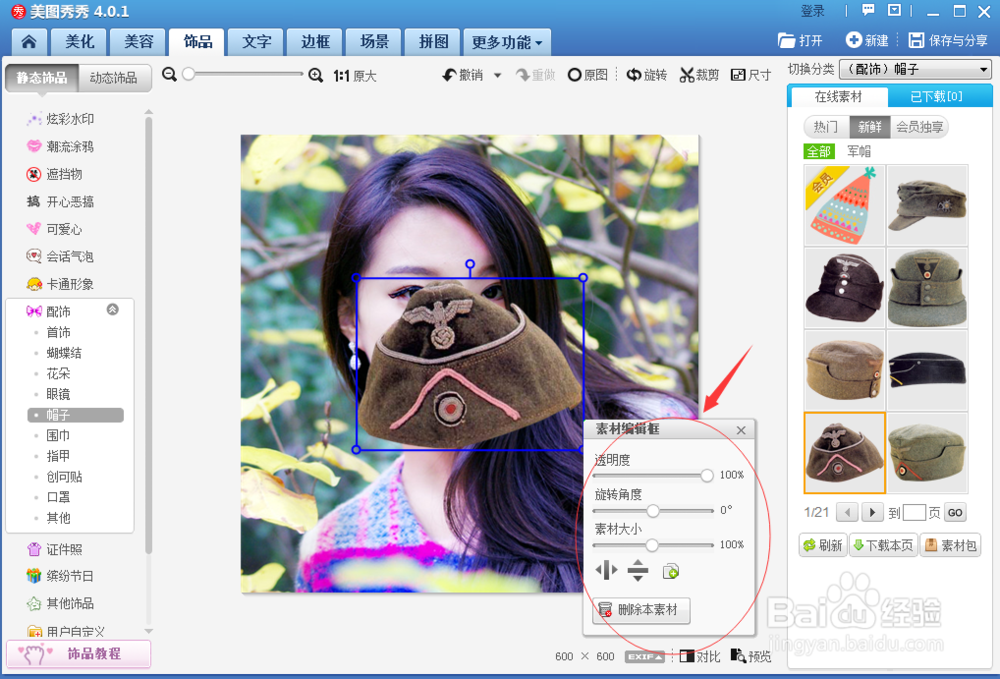Open the 证件照 category

pyautogui.click(x=55, y=549)
